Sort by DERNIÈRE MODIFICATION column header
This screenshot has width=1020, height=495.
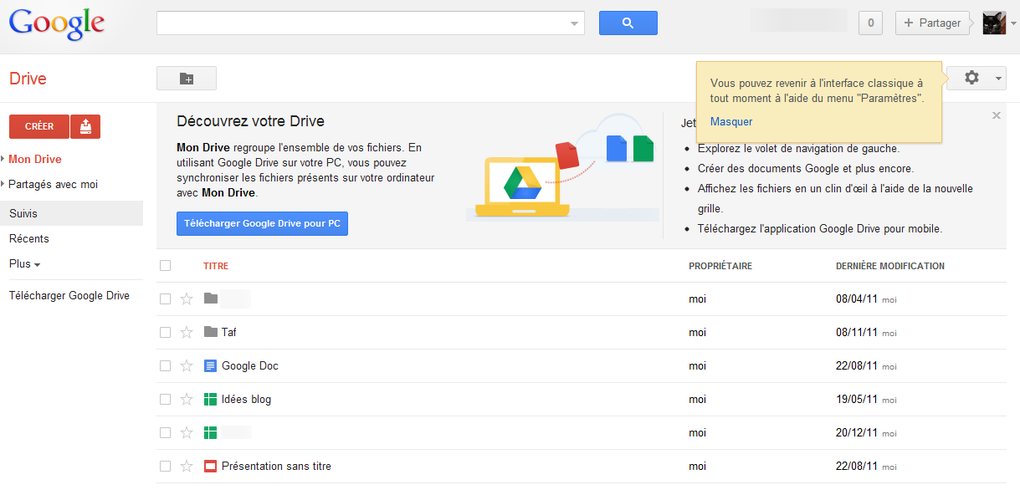pyautogui.click(x=890, y=266)
